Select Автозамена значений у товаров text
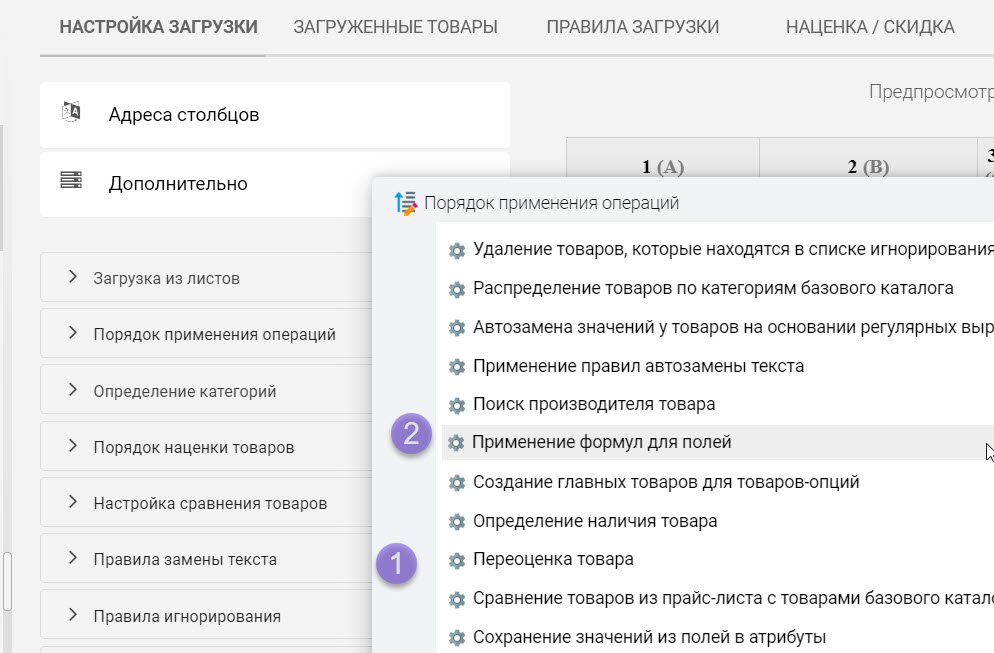 point(733,327)
